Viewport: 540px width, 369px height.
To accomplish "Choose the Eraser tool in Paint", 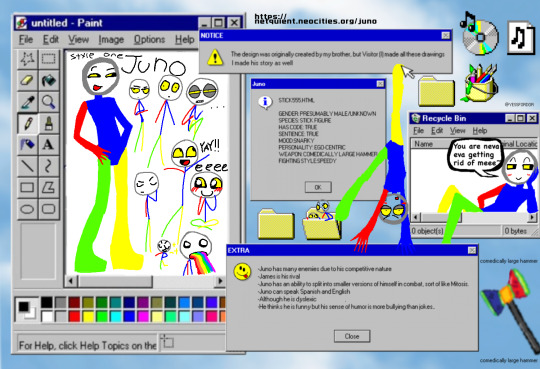I will click(27, 80).
